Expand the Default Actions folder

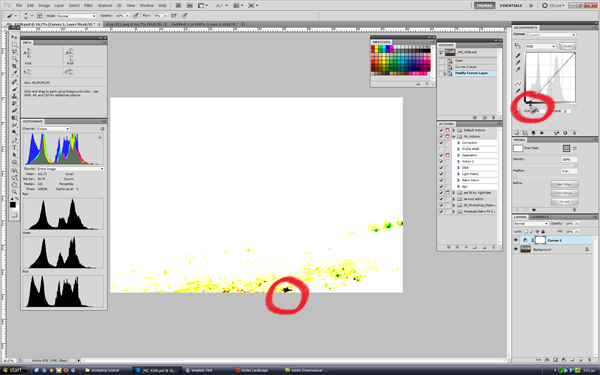454,130
